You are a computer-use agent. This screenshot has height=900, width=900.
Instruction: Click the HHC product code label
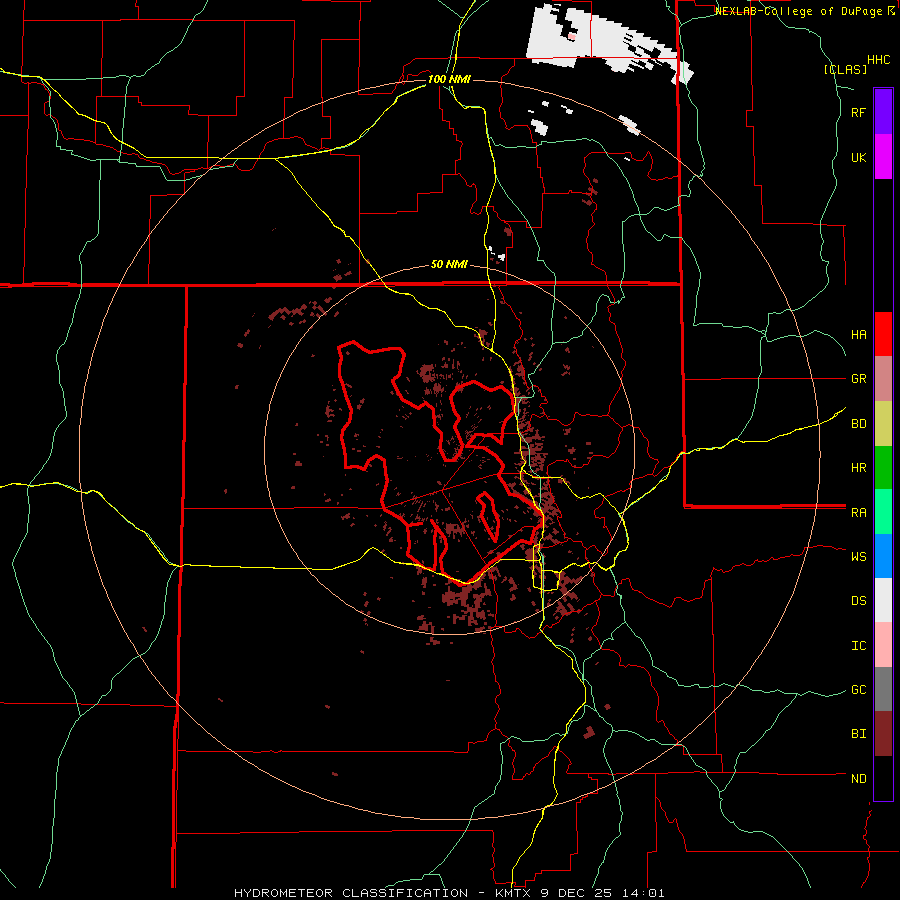[878, 60]
